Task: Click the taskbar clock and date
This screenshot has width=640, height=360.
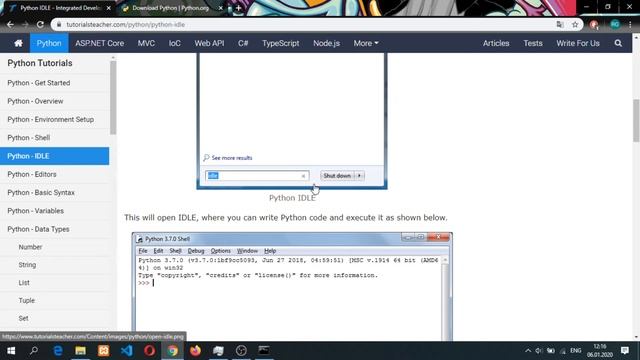Action: (600, 351)
